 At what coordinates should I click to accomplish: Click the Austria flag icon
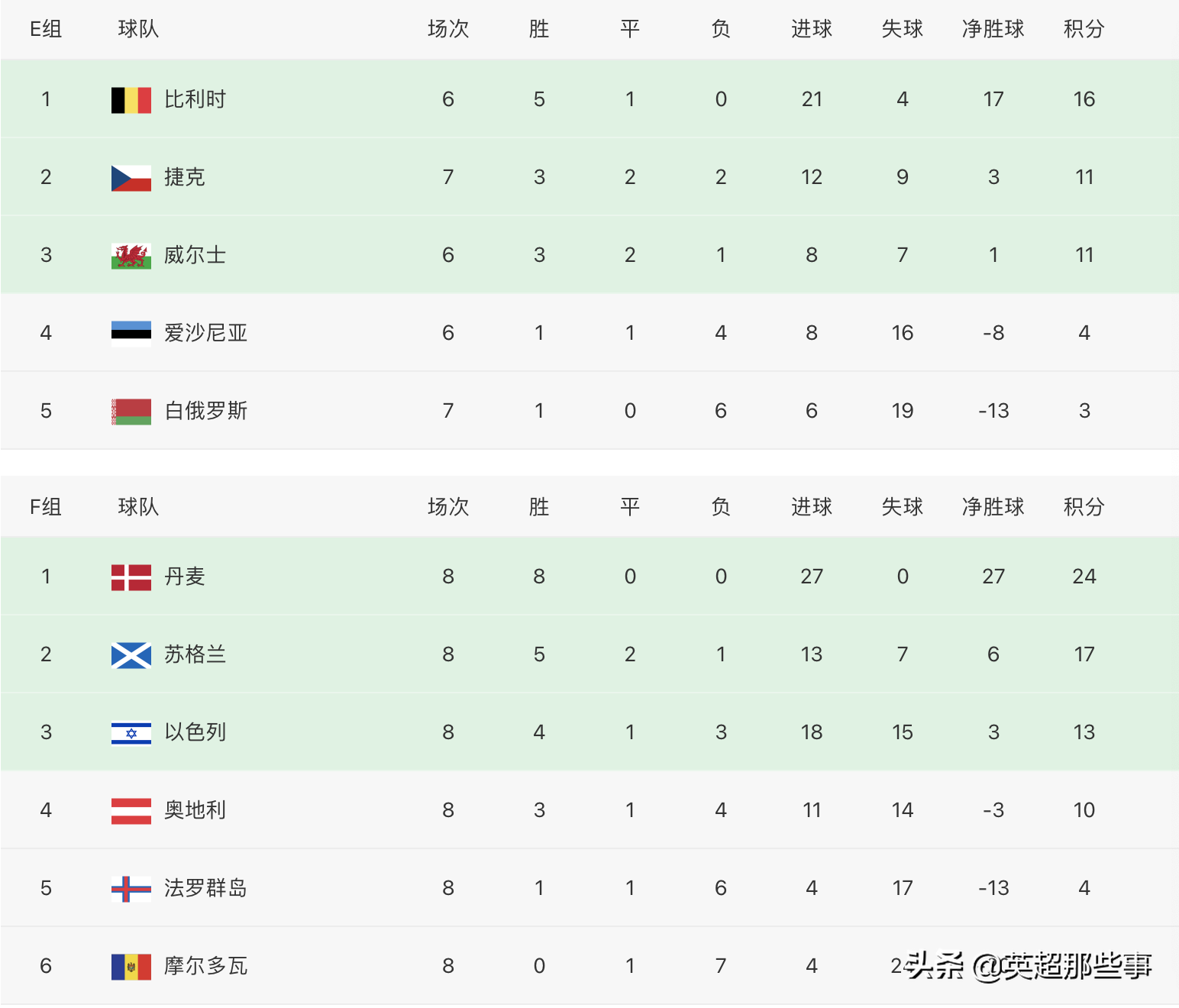(131, 811)
